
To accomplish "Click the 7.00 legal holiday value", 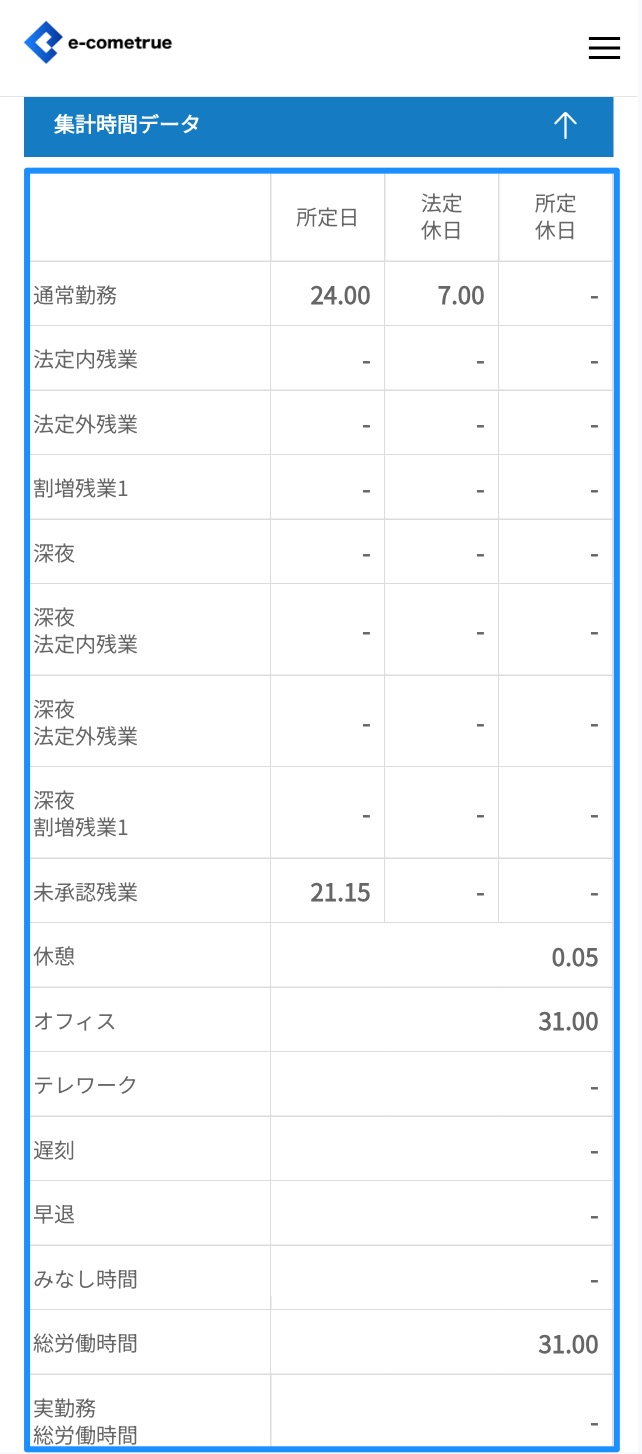I will click(460, 296).
